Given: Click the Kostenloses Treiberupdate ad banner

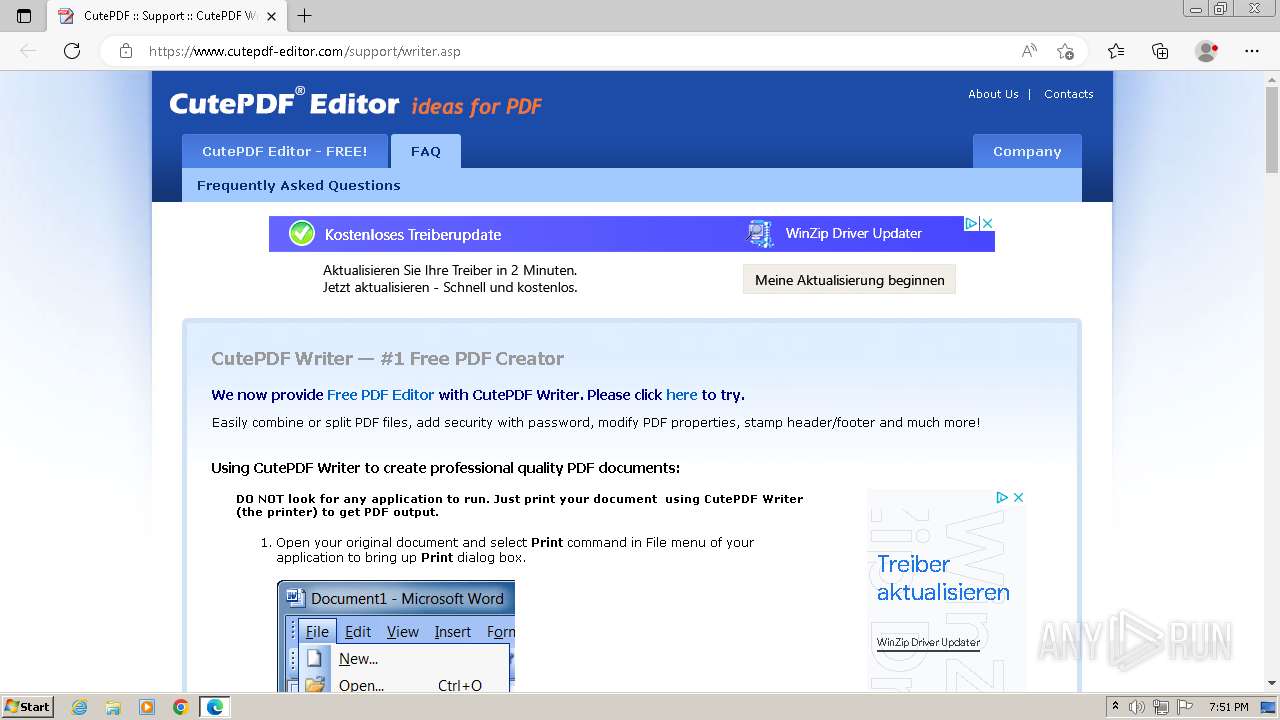Looking at the screenshot, I should pyautogui.click(x=412, y=234).
